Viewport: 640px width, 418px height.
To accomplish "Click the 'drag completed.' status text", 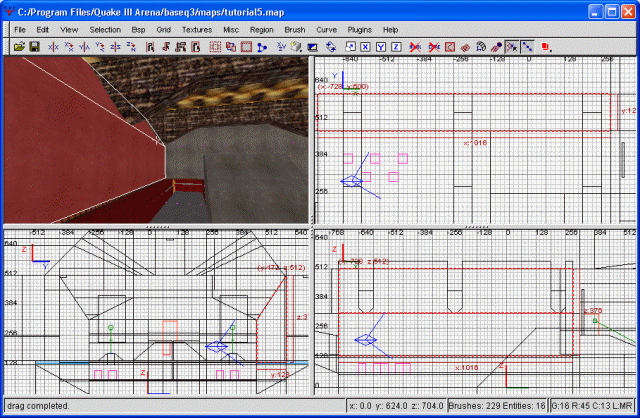I will pos(38,406).
